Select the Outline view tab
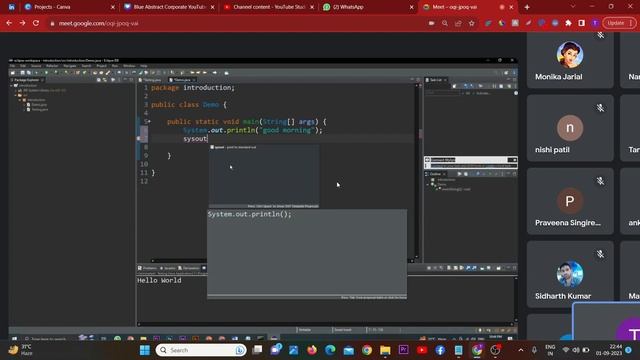 point(435,174)
